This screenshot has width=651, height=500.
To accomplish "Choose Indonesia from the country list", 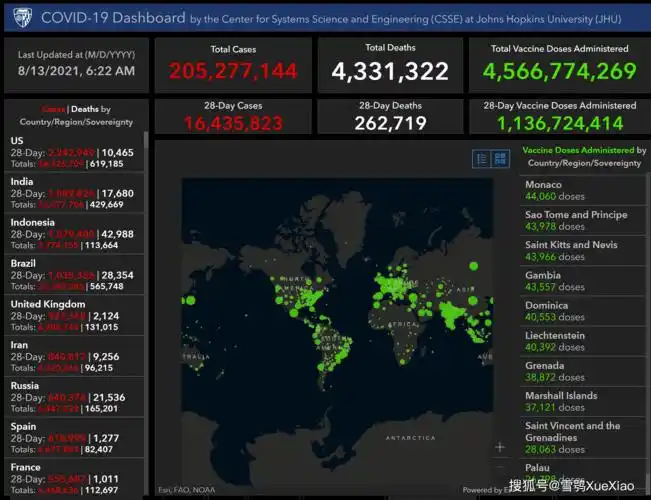I will click(x=75, y=234).
